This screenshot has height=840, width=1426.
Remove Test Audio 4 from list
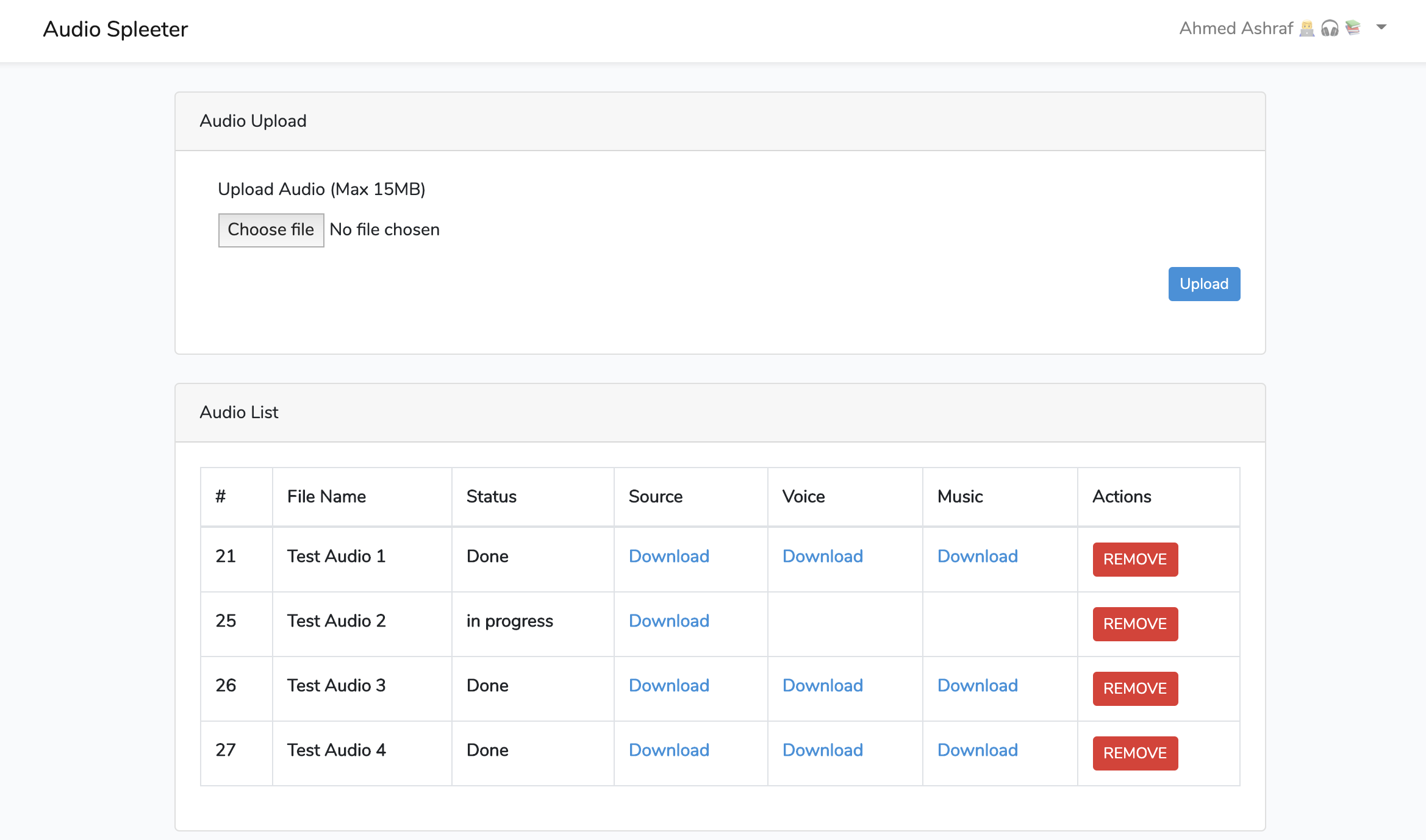(1134, 753)
